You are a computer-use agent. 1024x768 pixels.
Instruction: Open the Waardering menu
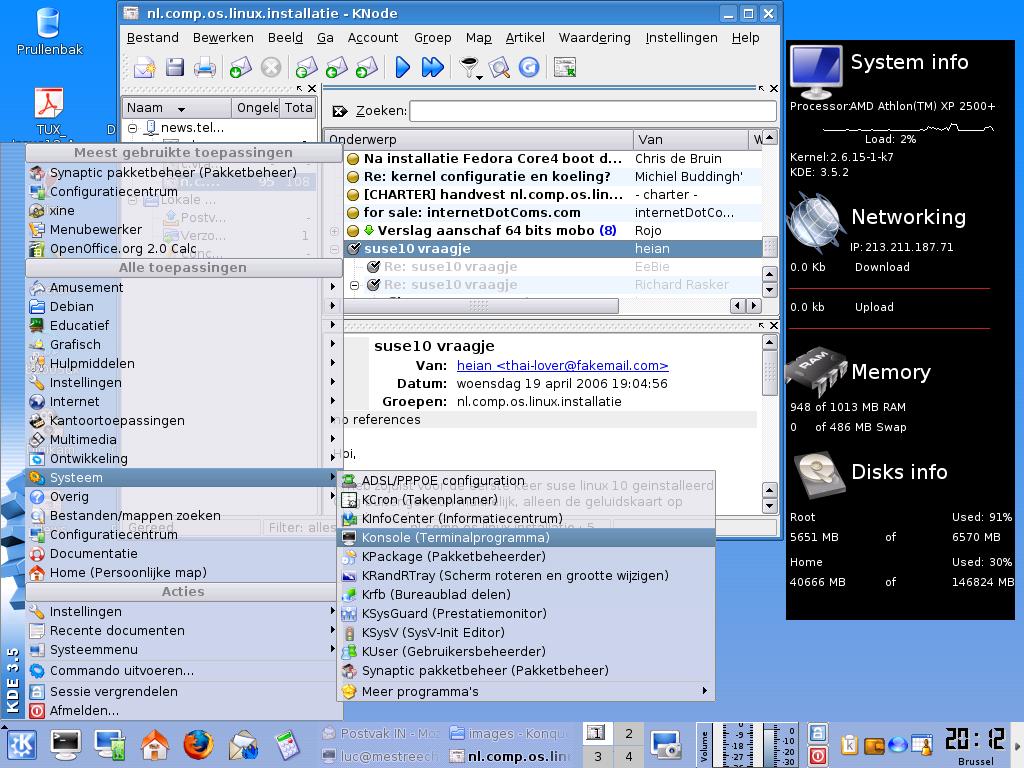coord(594,38)
